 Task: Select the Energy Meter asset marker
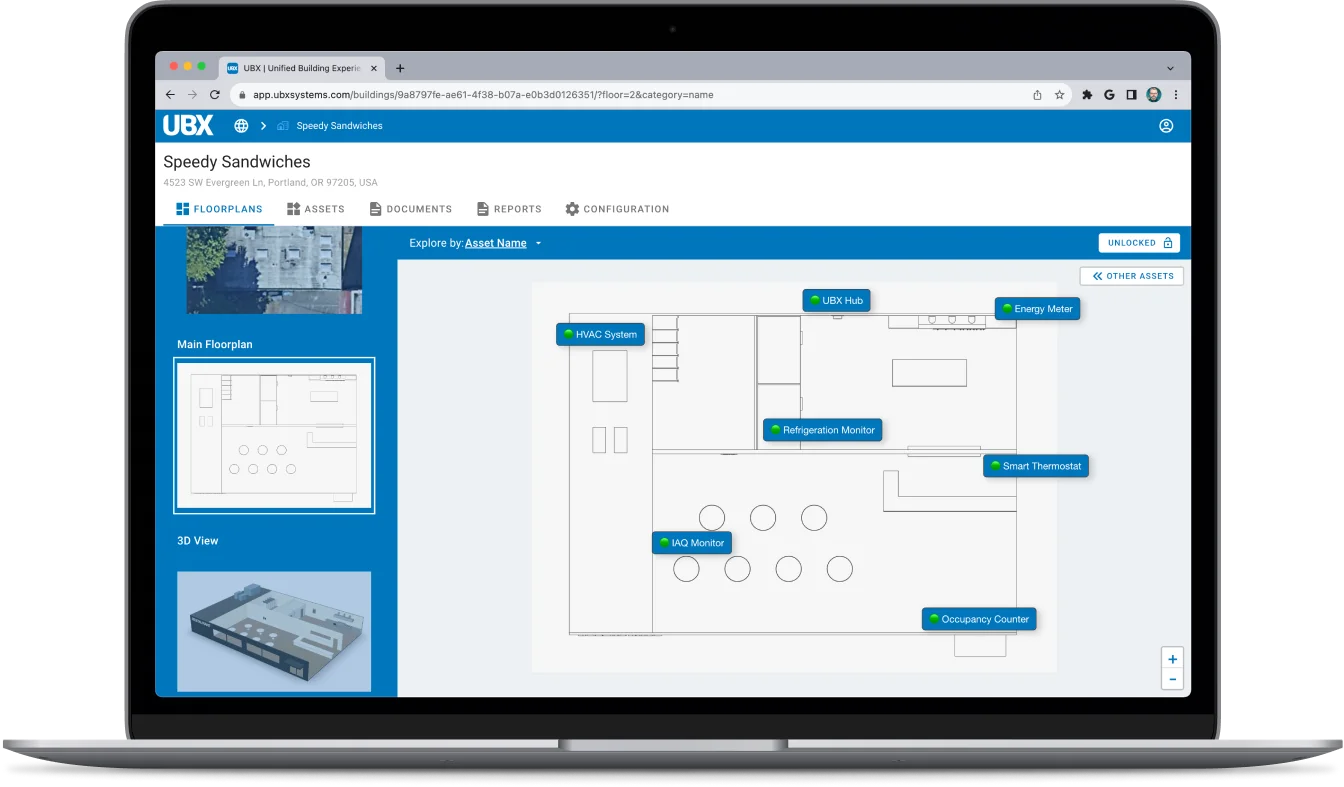(x=1037, y=309)
